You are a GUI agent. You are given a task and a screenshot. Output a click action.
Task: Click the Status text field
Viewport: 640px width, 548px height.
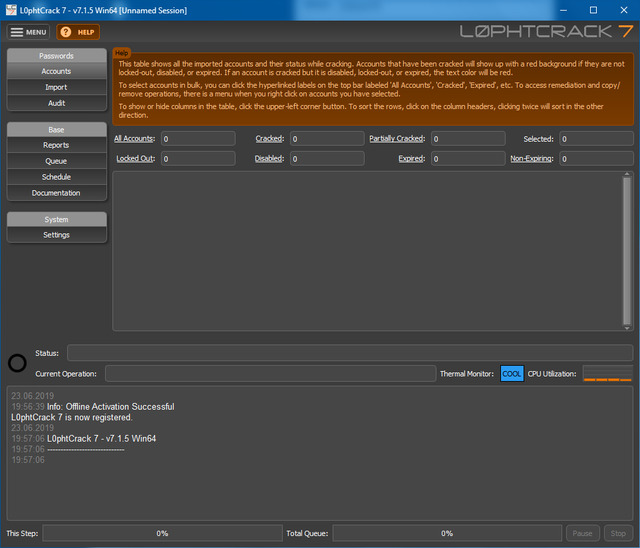[x=350, y=353]
